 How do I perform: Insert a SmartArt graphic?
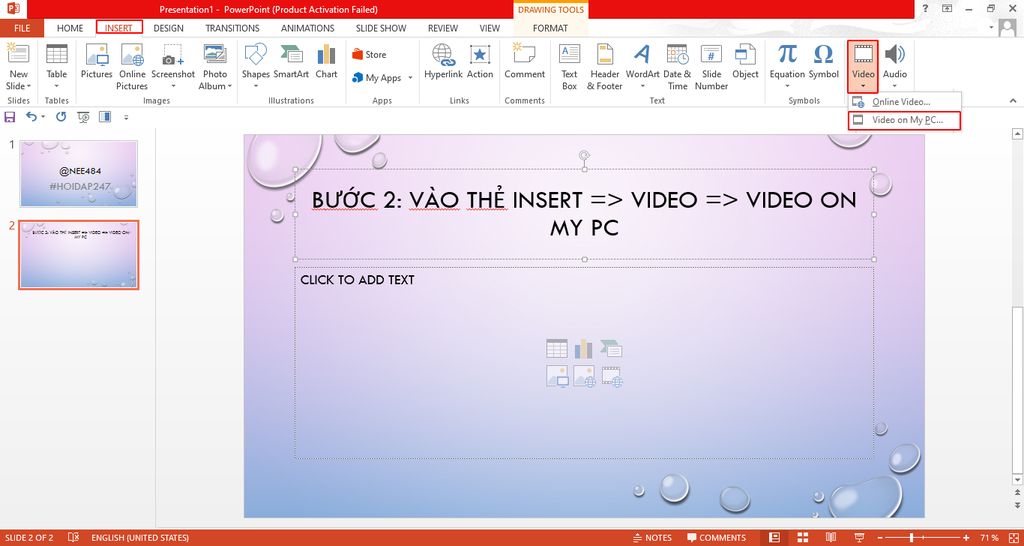point(291,62)
